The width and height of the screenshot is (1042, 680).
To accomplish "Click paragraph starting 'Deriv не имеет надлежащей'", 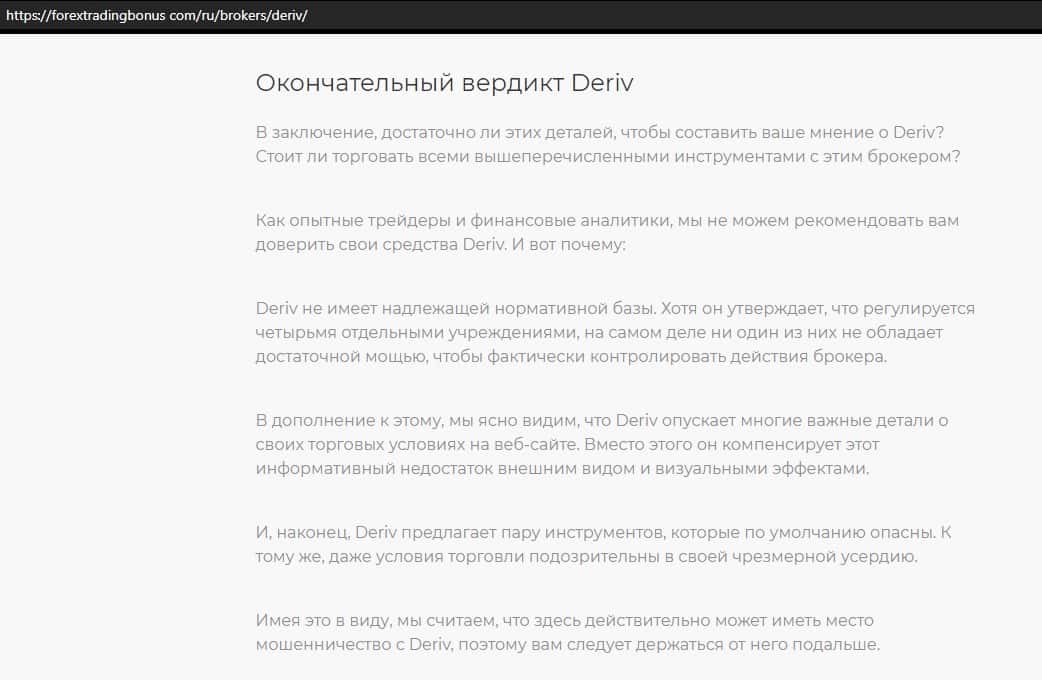I will (615, 332).
